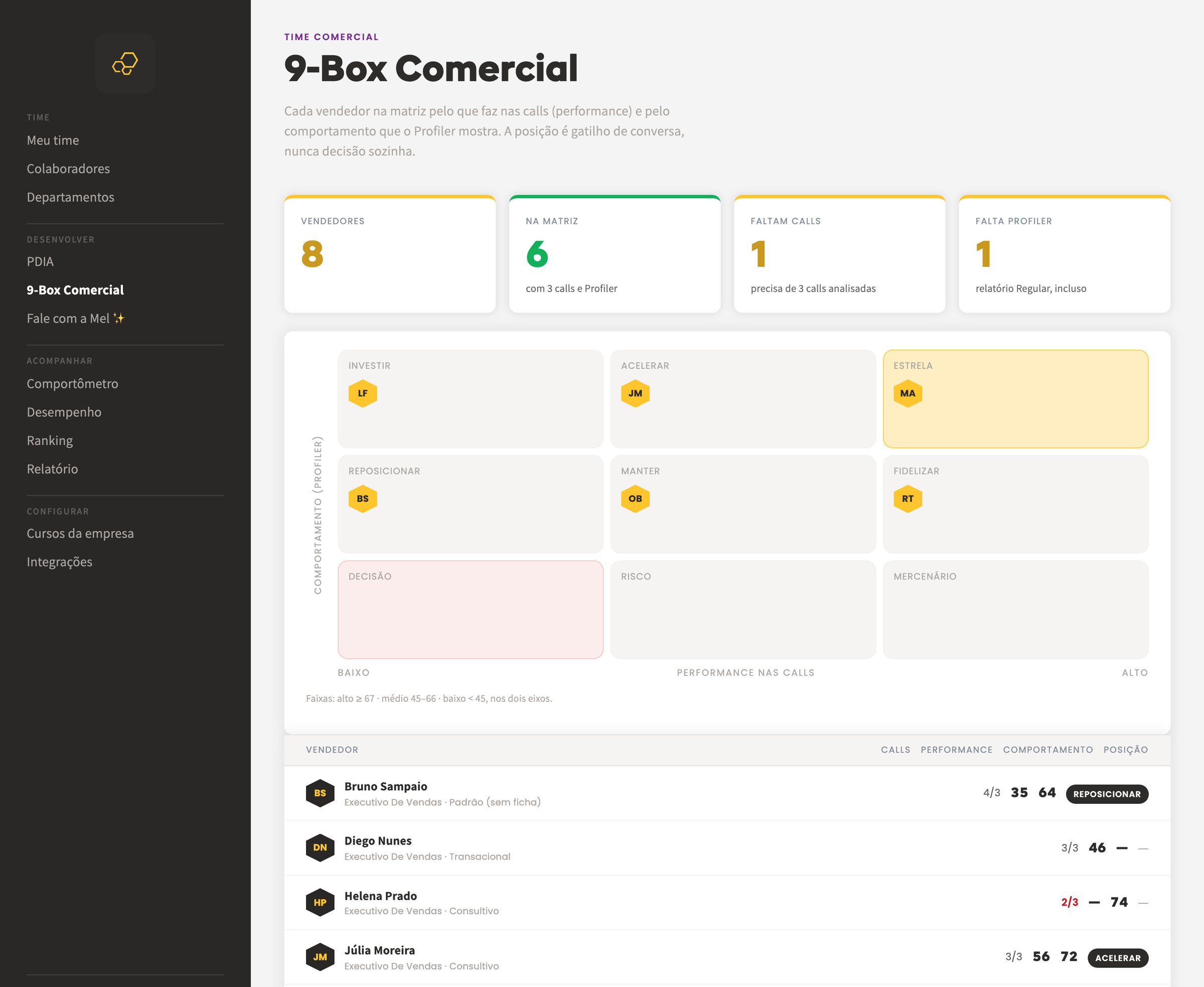Click the Falta Profiler summary card

[x=1064, y=254]
